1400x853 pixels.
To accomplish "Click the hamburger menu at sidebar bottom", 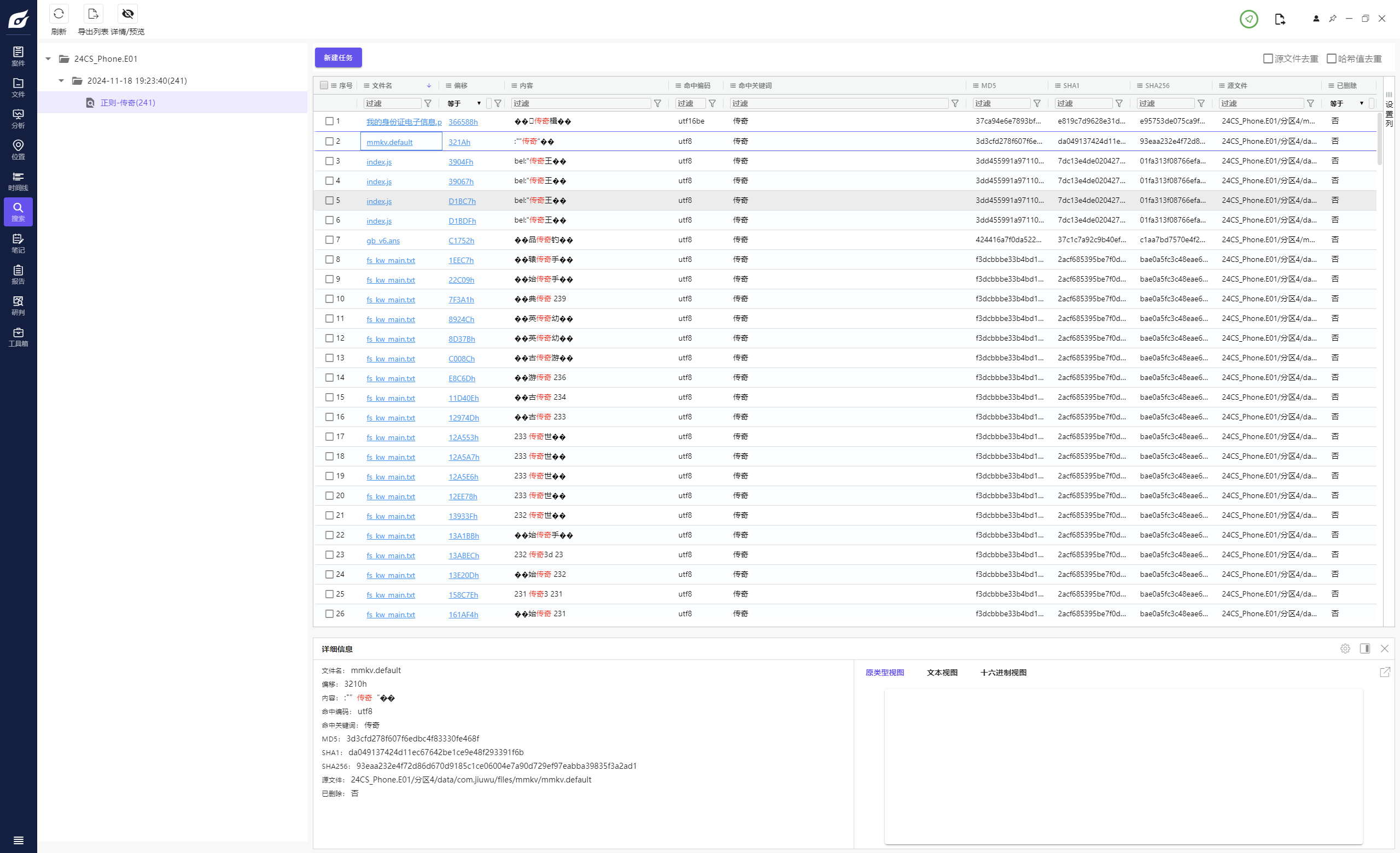I will (18, 840).
